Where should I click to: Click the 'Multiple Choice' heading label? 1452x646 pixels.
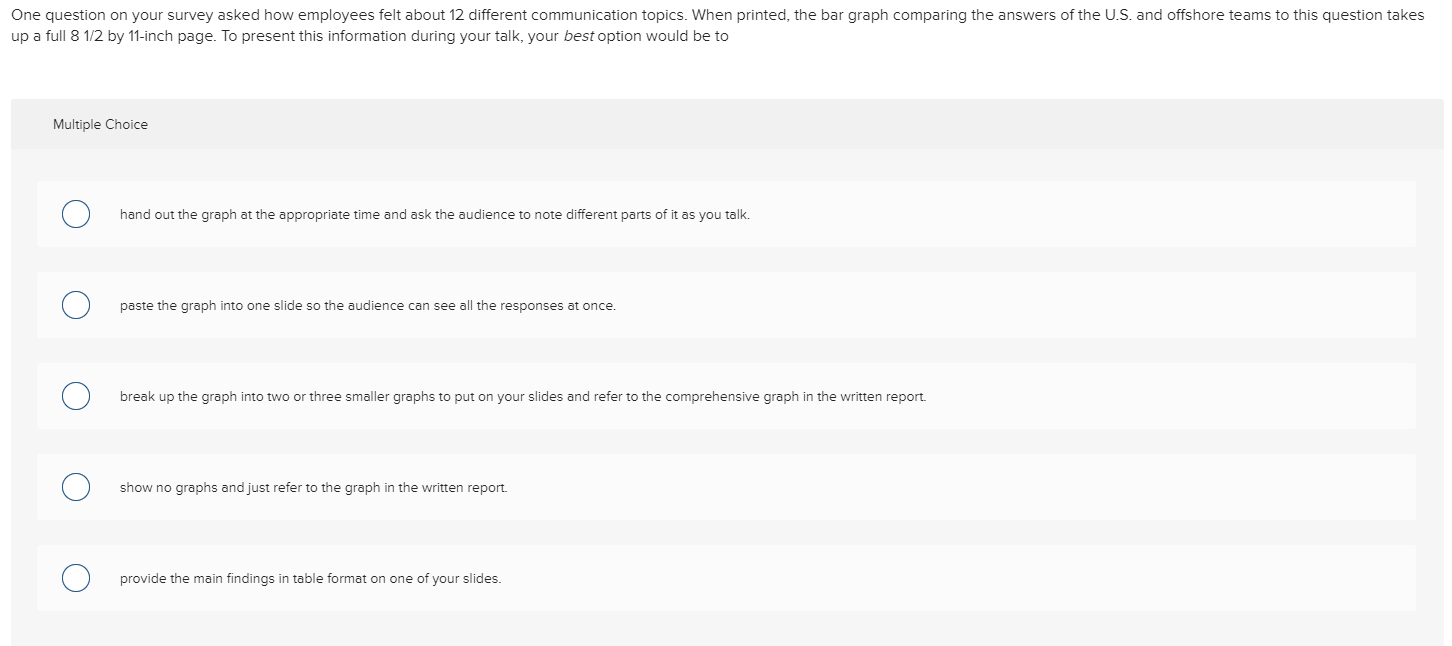pyautogui.click(x=100, y=125)
